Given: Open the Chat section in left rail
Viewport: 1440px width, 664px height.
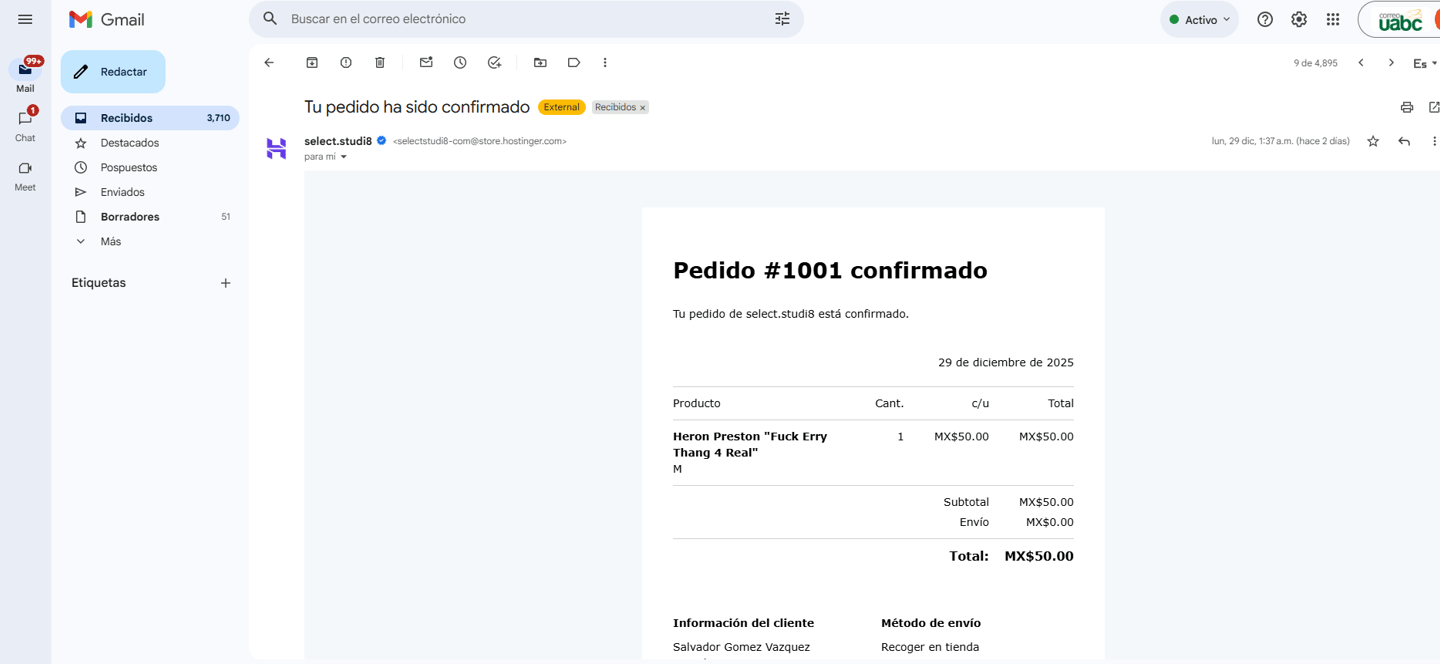Looking at the screenshot, I should pyautogui.click(x=25, y=125).
